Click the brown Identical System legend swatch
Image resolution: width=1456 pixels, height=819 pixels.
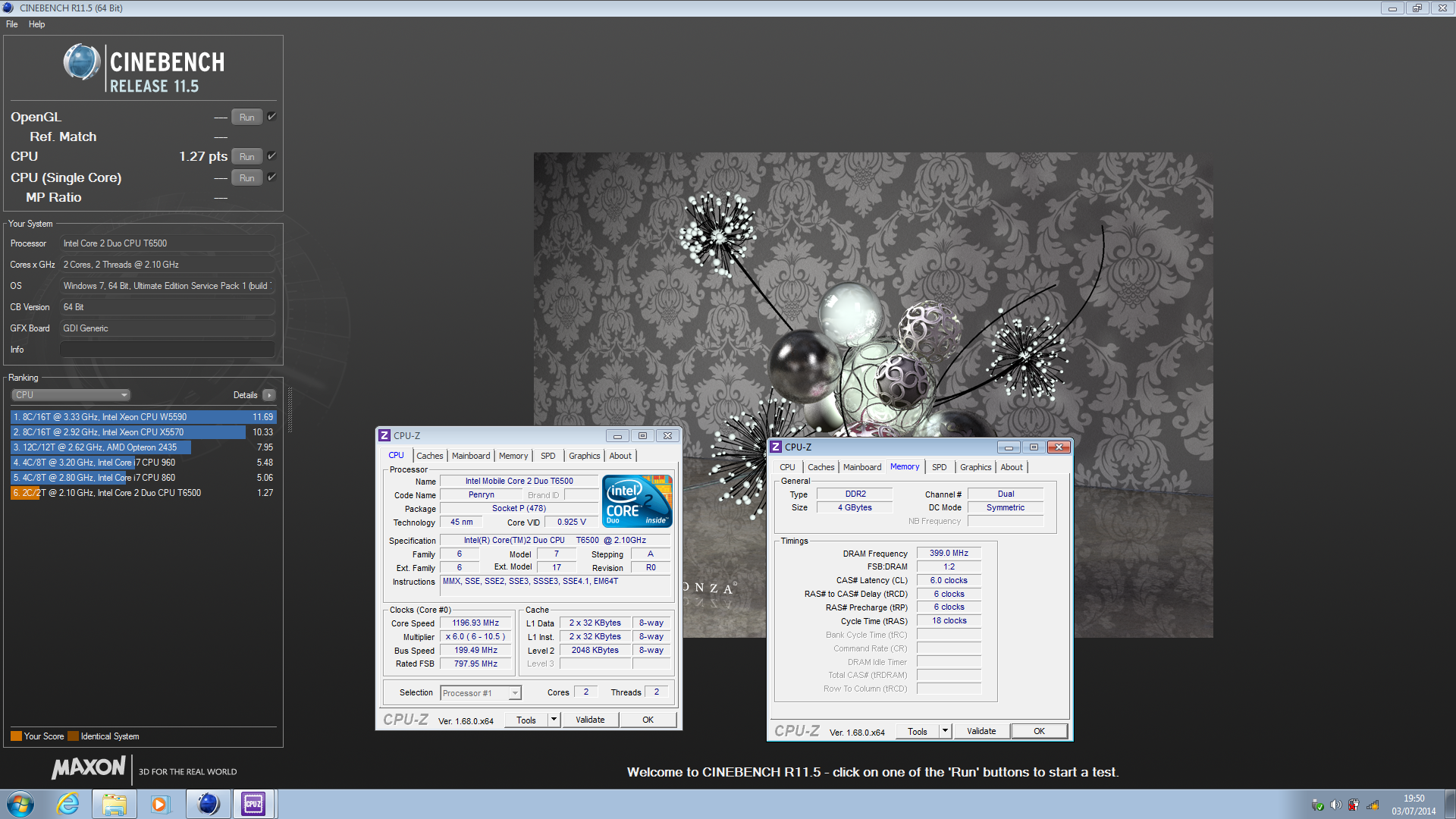[x=73, y=736]
